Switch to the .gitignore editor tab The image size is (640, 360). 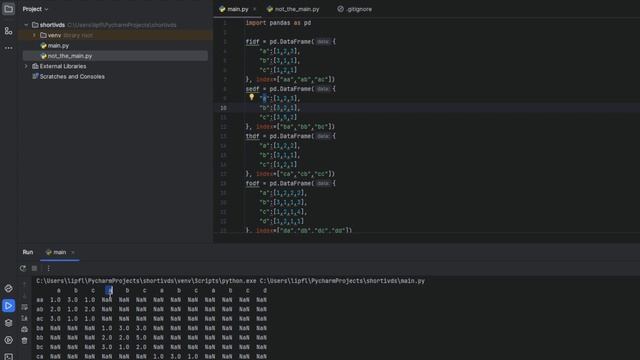pyautogui.click(x=355, y=9)
